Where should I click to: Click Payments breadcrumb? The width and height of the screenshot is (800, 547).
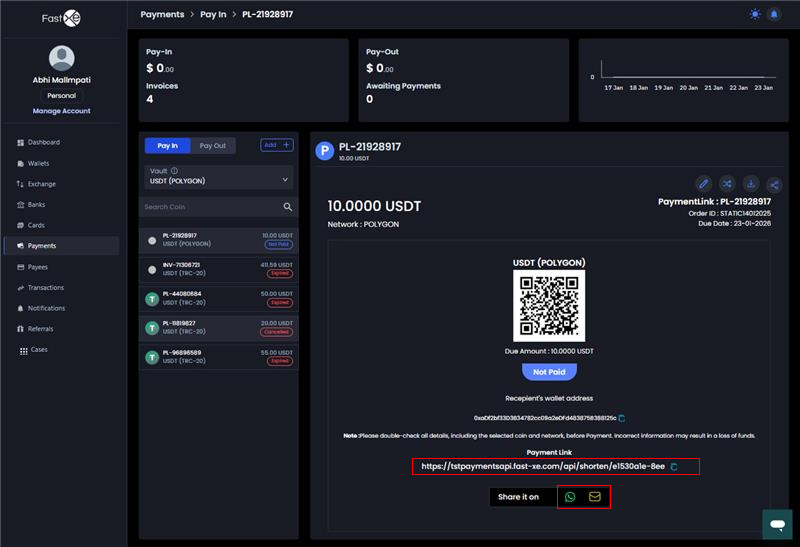tap(162, 14)
